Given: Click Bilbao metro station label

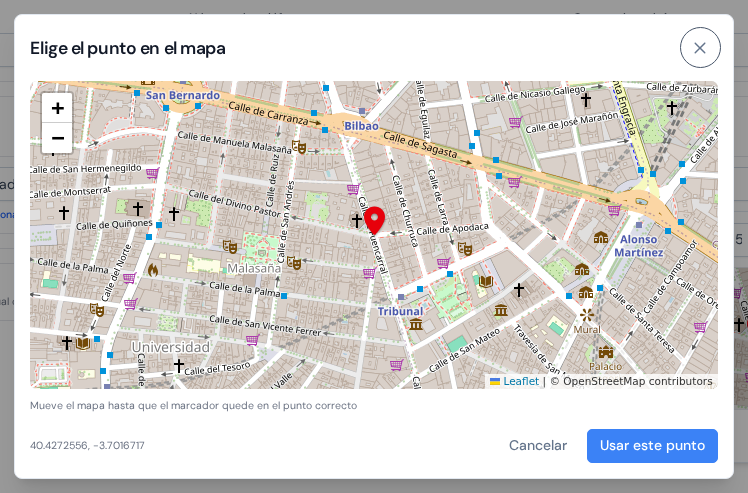Looking at the screenshot, I should click(361, 126).
